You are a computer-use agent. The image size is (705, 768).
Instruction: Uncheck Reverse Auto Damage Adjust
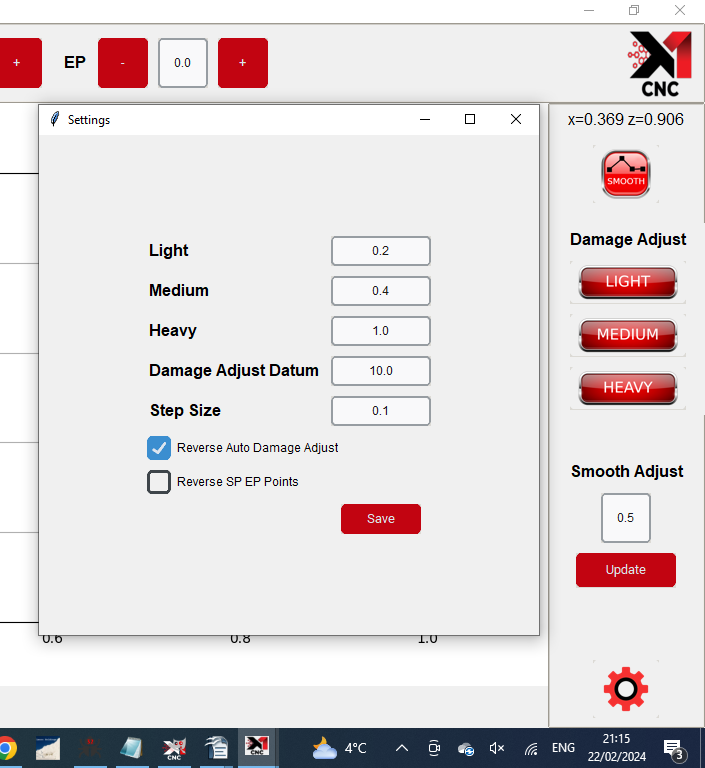click(x=159, y=448)
